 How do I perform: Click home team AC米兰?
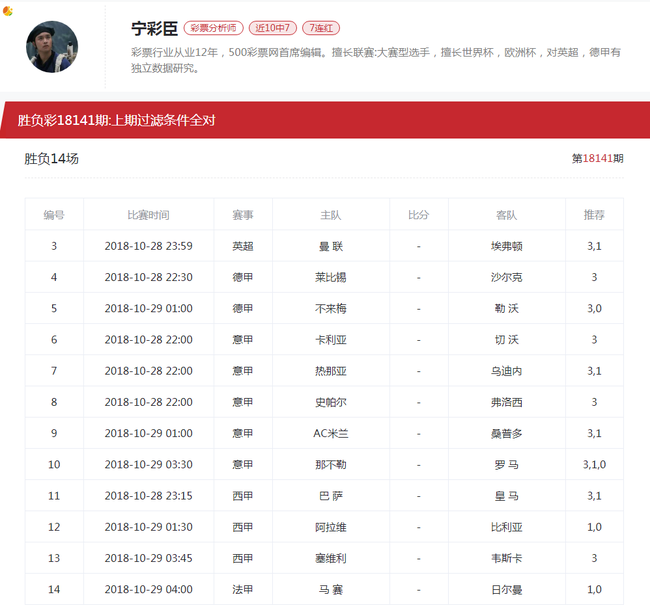click(x=330, y=434)
